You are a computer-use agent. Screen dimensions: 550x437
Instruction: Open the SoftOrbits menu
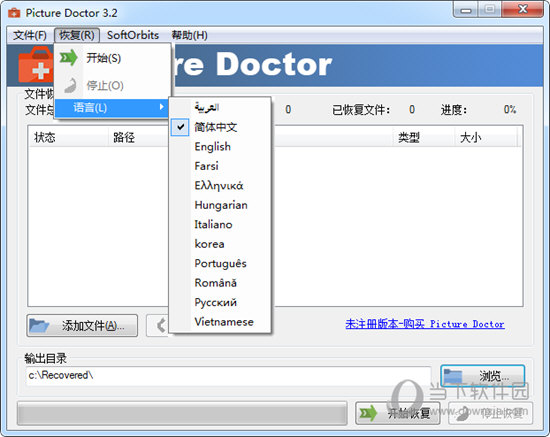(133, 35)
